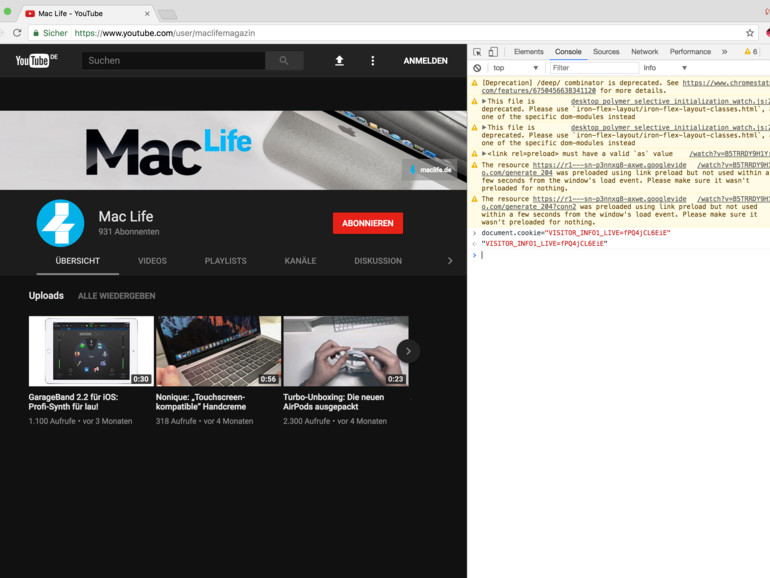This screenshot has width=770, height=578.
Task: Click the YouTube upload arrow icon
Action: [x=339, y=61]
